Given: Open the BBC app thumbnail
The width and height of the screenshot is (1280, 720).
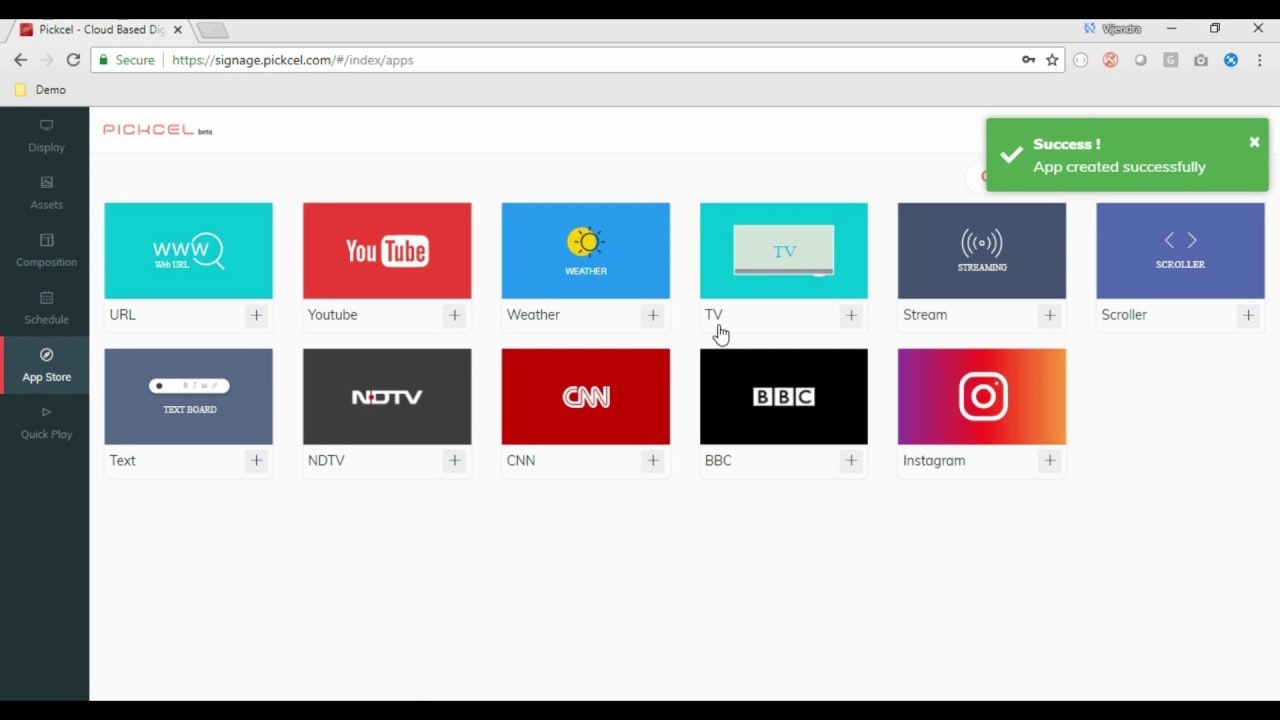Looking at the screenshot, I should pyautogui.click(x=784, y=397).
